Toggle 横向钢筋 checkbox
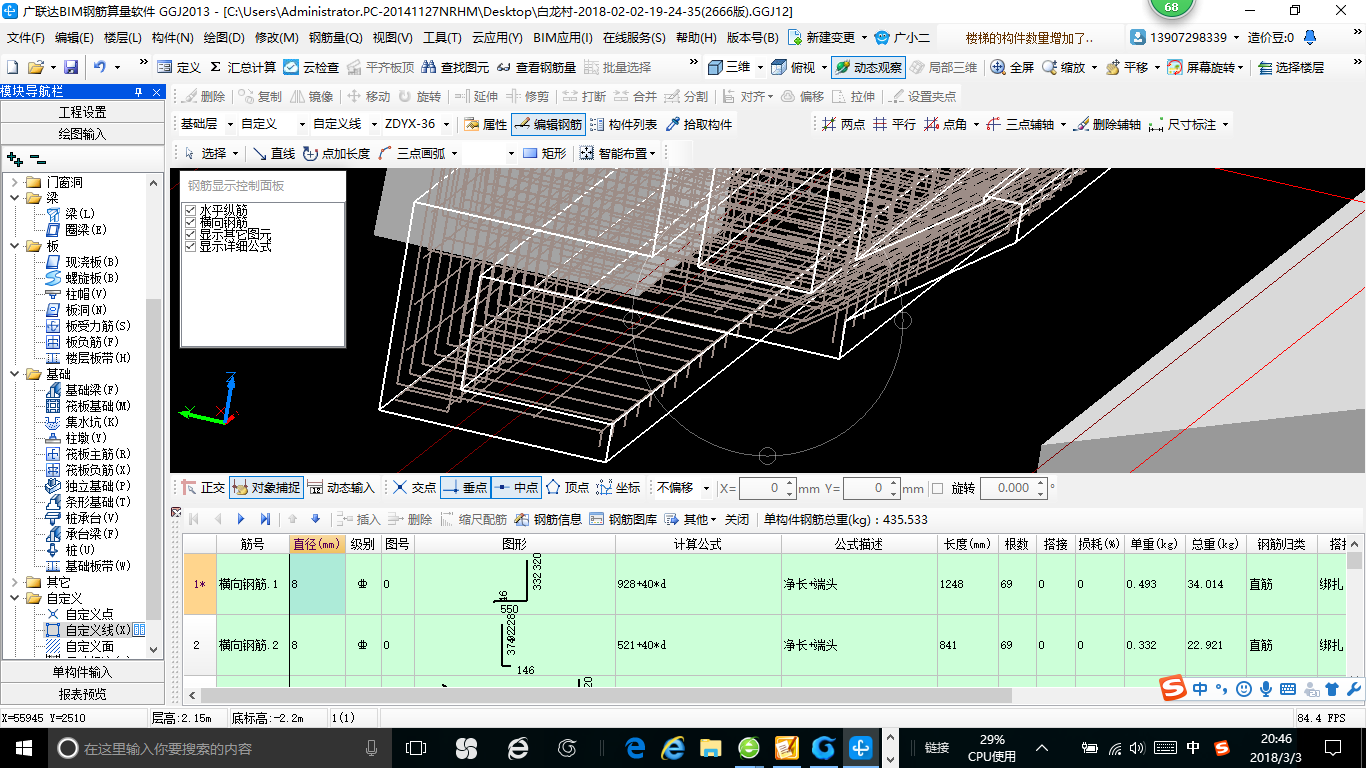 (190, 222)
